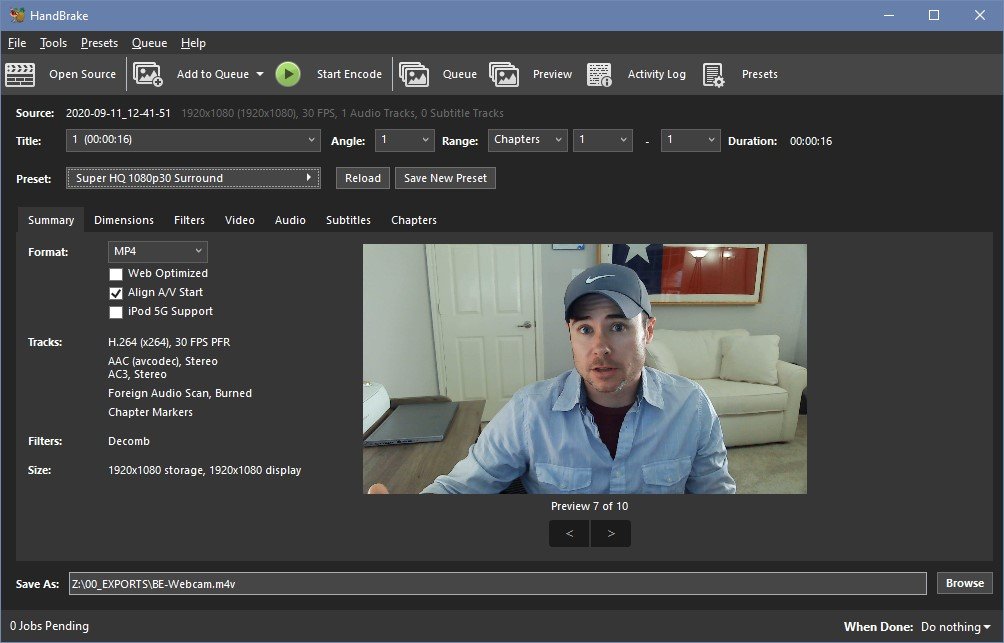The width and height of the screenshot is (1004, 643).
Task: Enable the Web Optimized checkbox
Action: click(x=116, y=274)
